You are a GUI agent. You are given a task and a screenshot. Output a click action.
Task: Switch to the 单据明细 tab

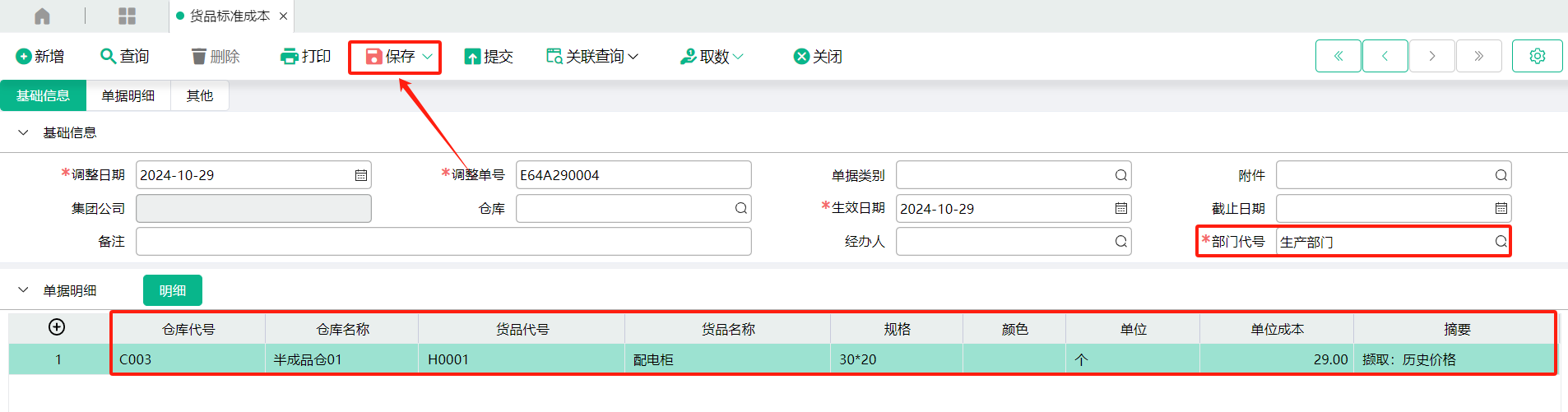(128, 95)
